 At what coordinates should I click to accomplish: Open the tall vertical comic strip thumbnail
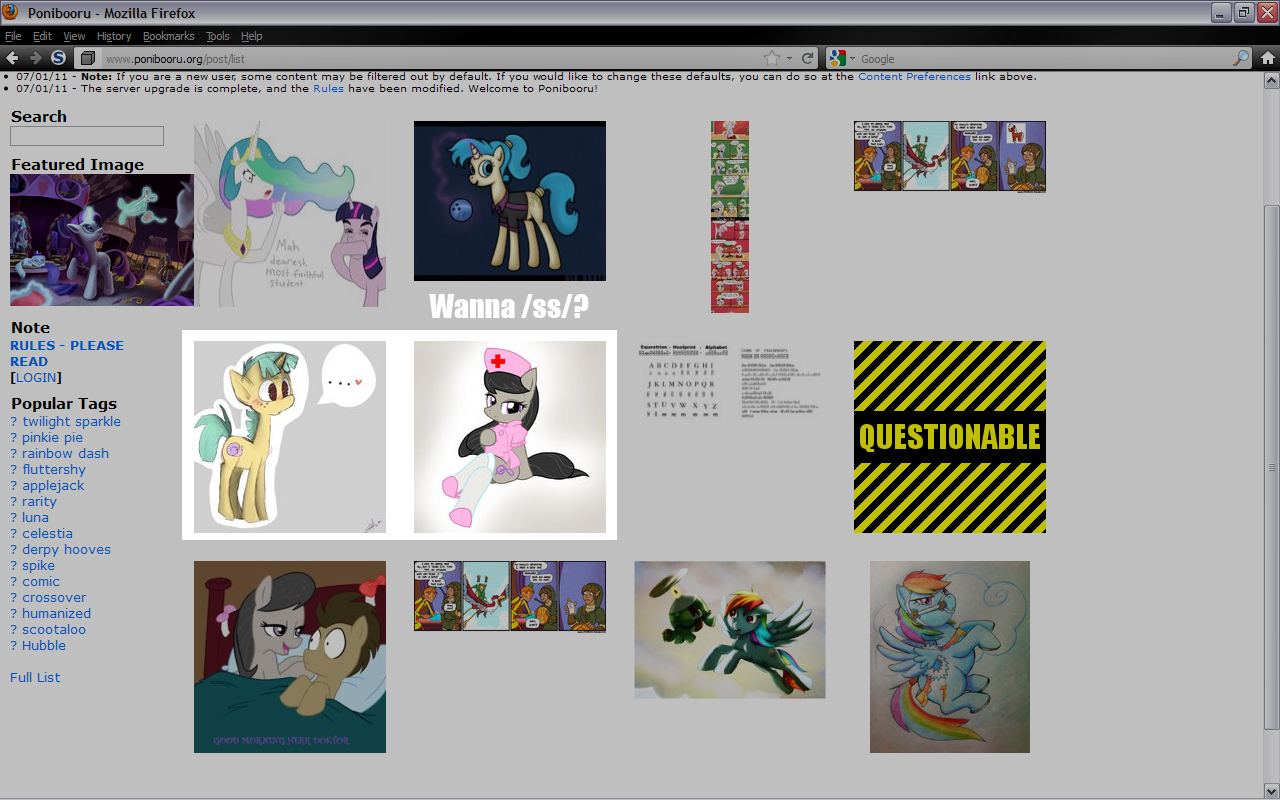pos(730,217)
